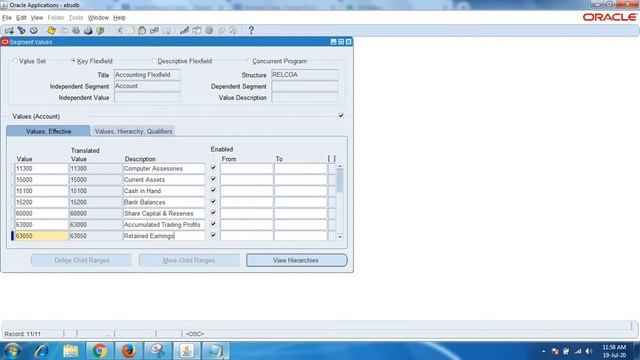Click the Cut toolbar icon
Screen dimensions: 640x360
click(119, 31)
